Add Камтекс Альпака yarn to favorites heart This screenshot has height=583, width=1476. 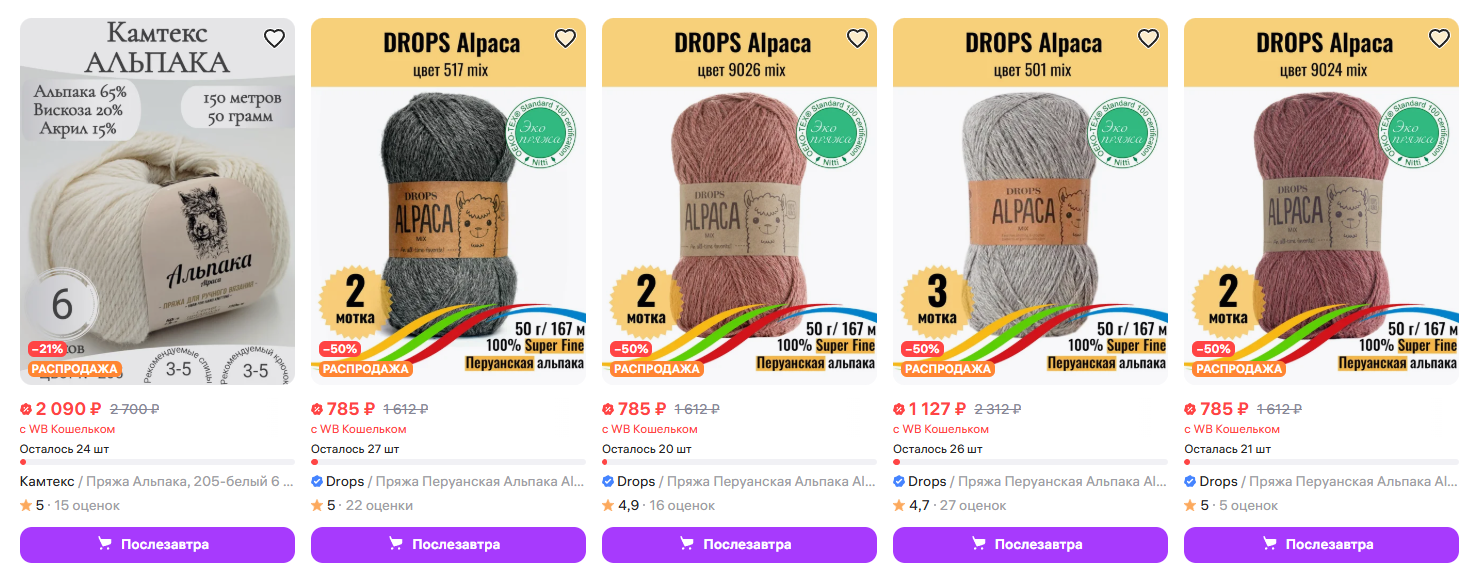[274, 39]
